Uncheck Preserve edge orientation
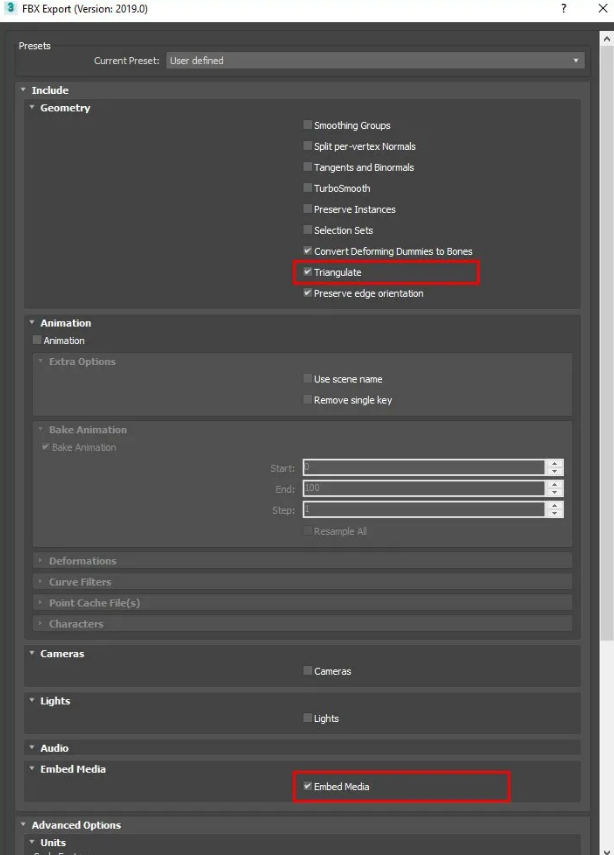 [308, 293]
